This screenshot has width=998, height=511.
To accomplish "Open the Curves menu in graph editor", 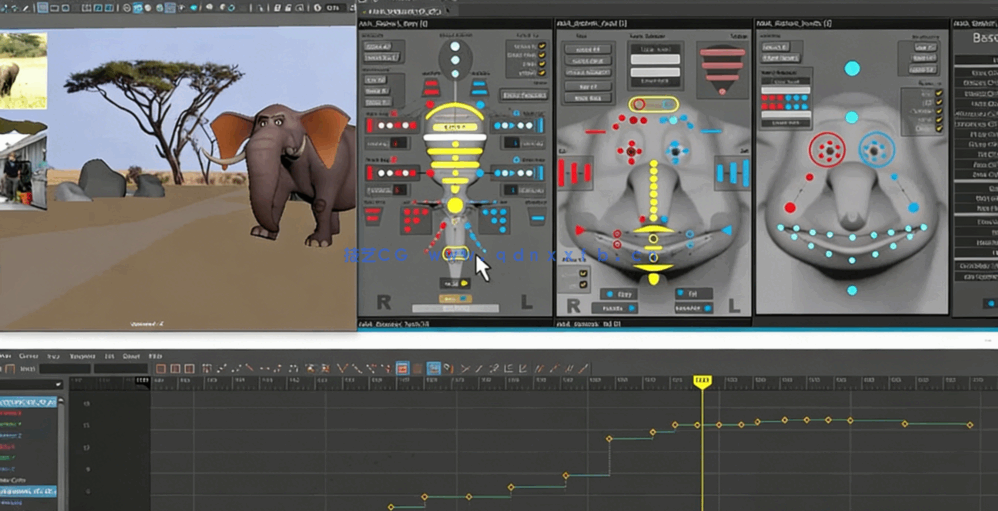I will [x=29, y=356].
